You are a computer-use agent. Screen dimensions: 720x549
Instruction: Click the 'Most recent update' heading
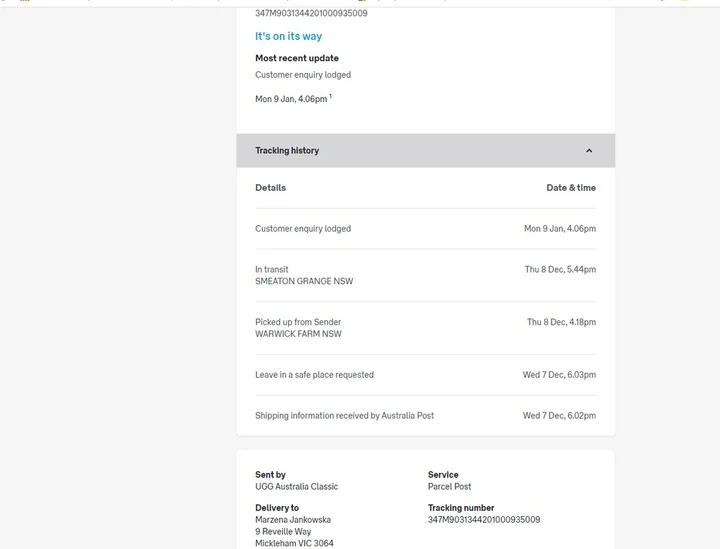[297, 58]
